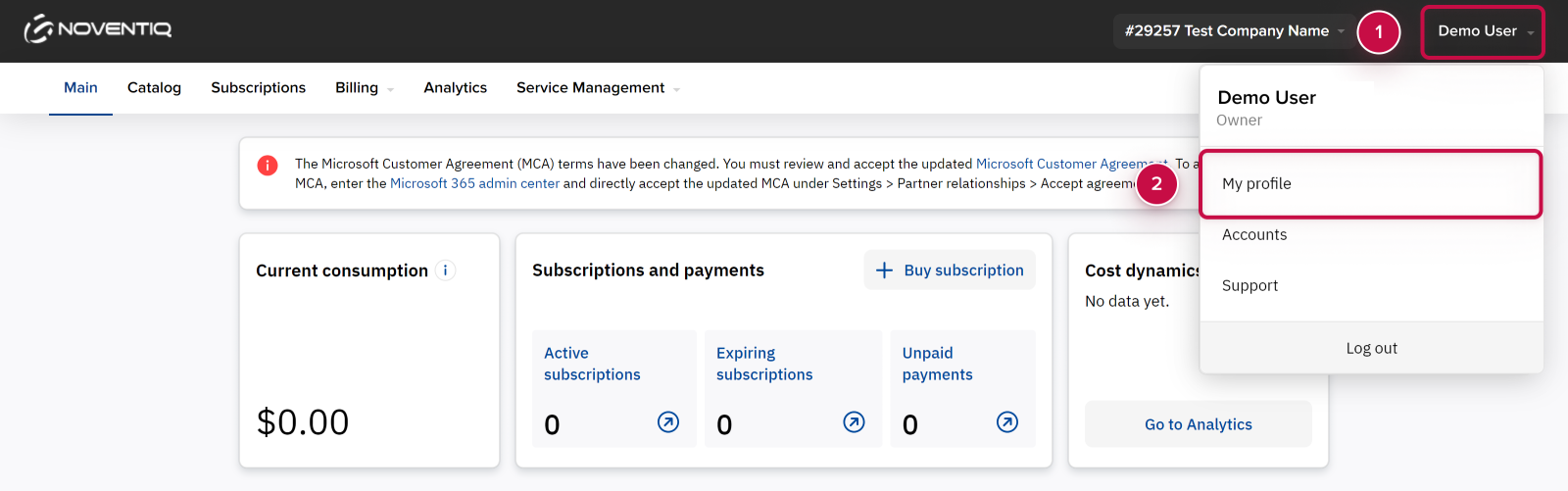Open Unpaid payments arrow icon
1568x491 pixels.
[1006, 422]
